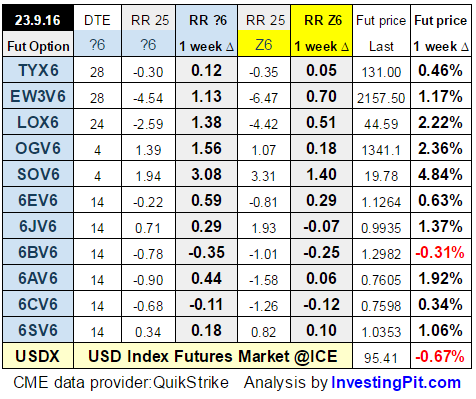Click the red -0.67% USDX change value
This screenshot has width=476, height=399.
[440, 356]
